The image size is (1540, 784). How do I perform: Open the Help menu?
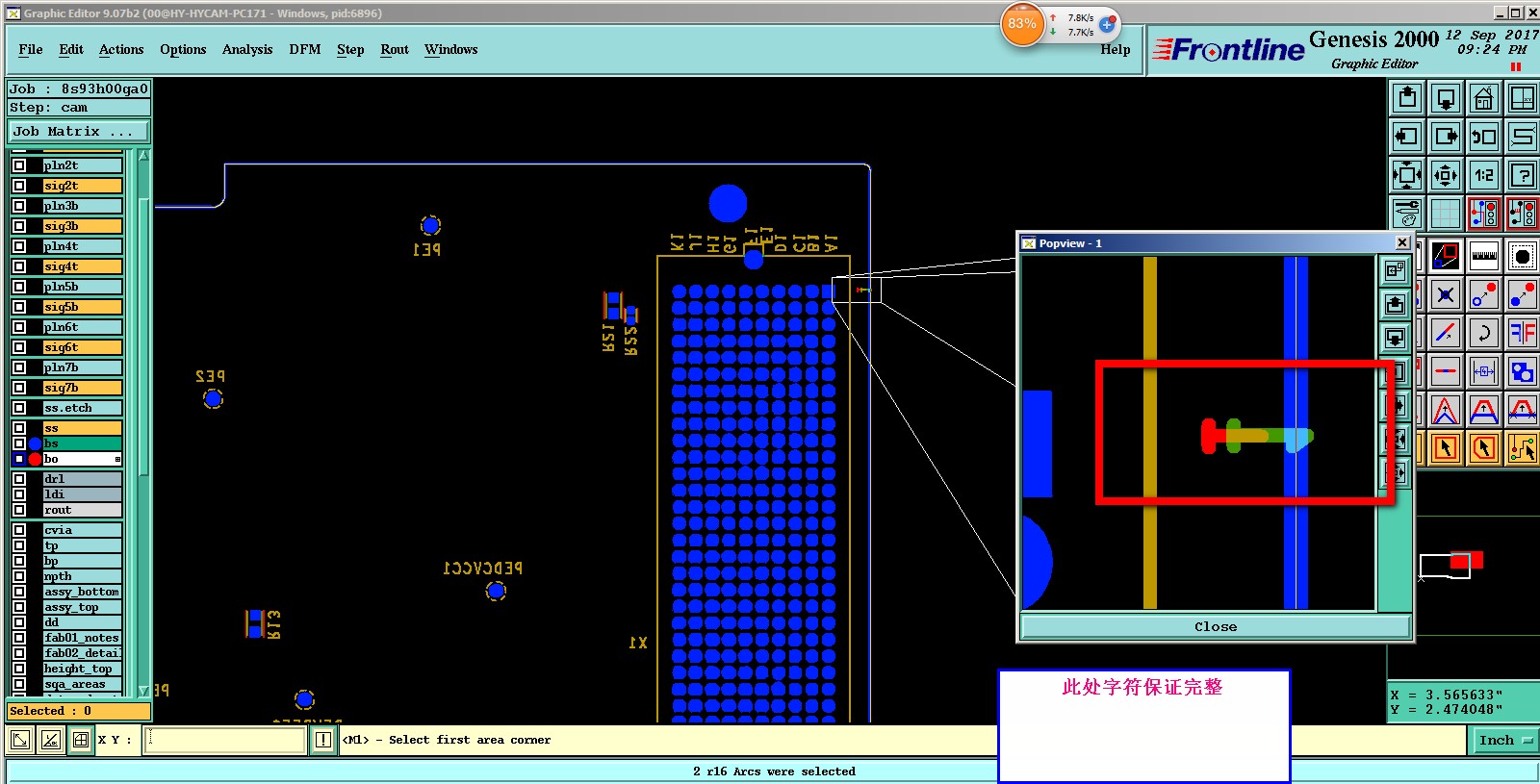pyautogui.click(x=1116, y=49)
